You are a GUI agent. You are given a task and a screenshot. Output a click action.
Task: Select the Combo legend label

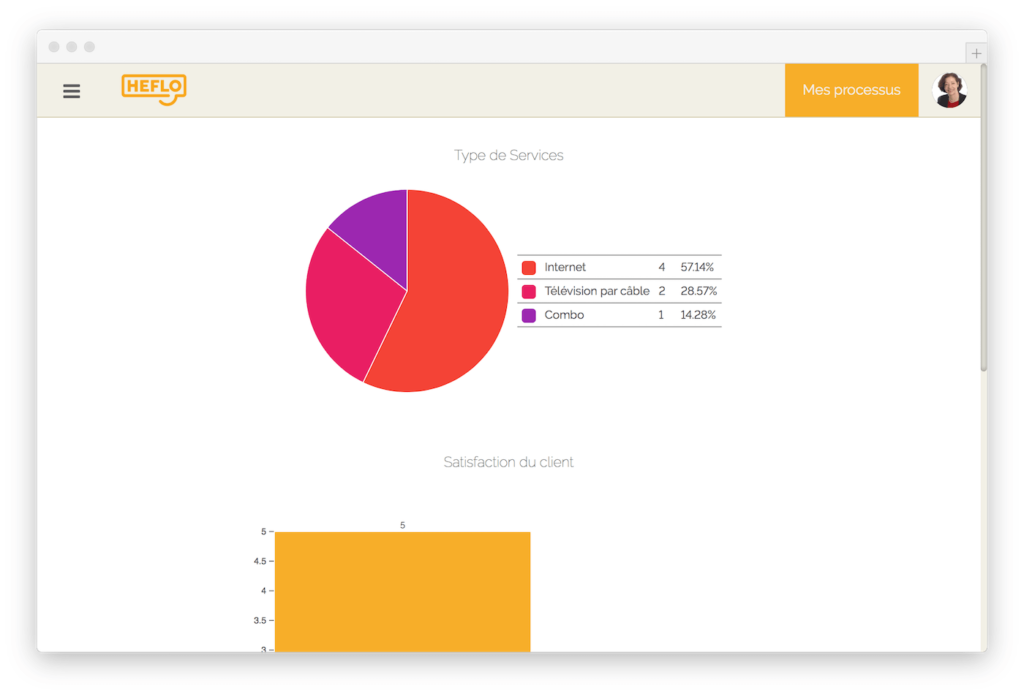click(x=564, y=316)
